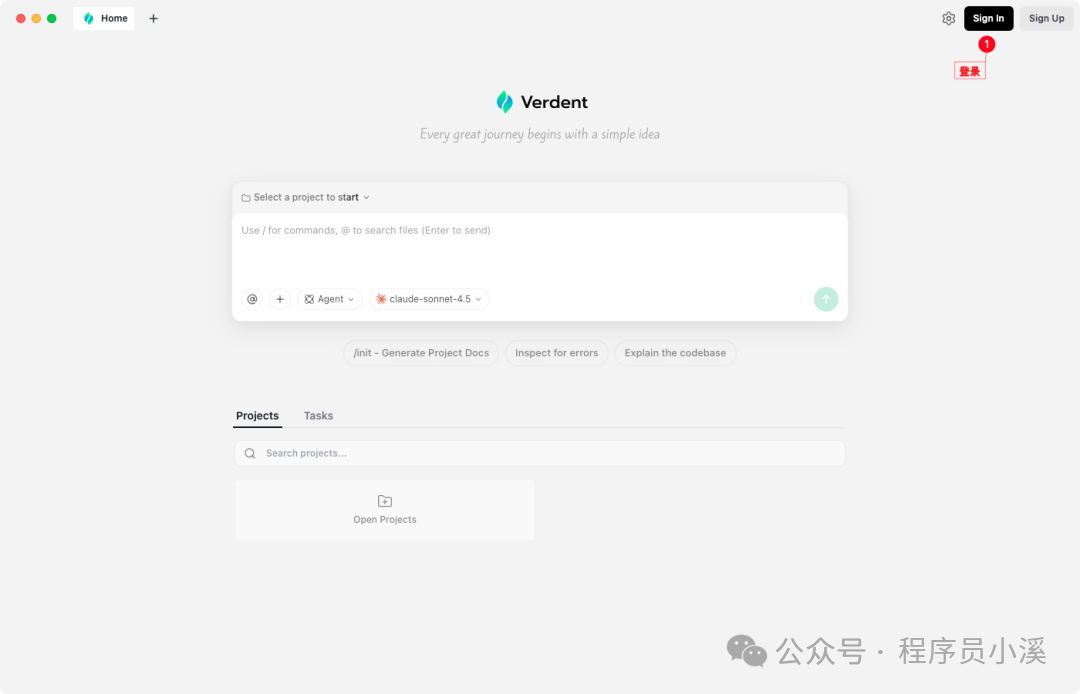Click the plus attachment icon in prompt box
The width and height of the screenshot is (1080, 694).
[x=280, y=299]
